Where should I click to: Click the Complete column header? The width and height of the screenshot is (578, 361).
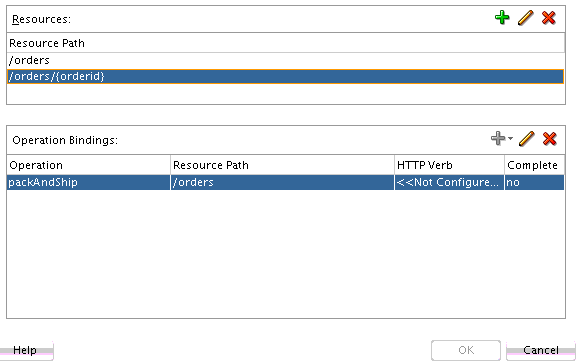point(535,165)
